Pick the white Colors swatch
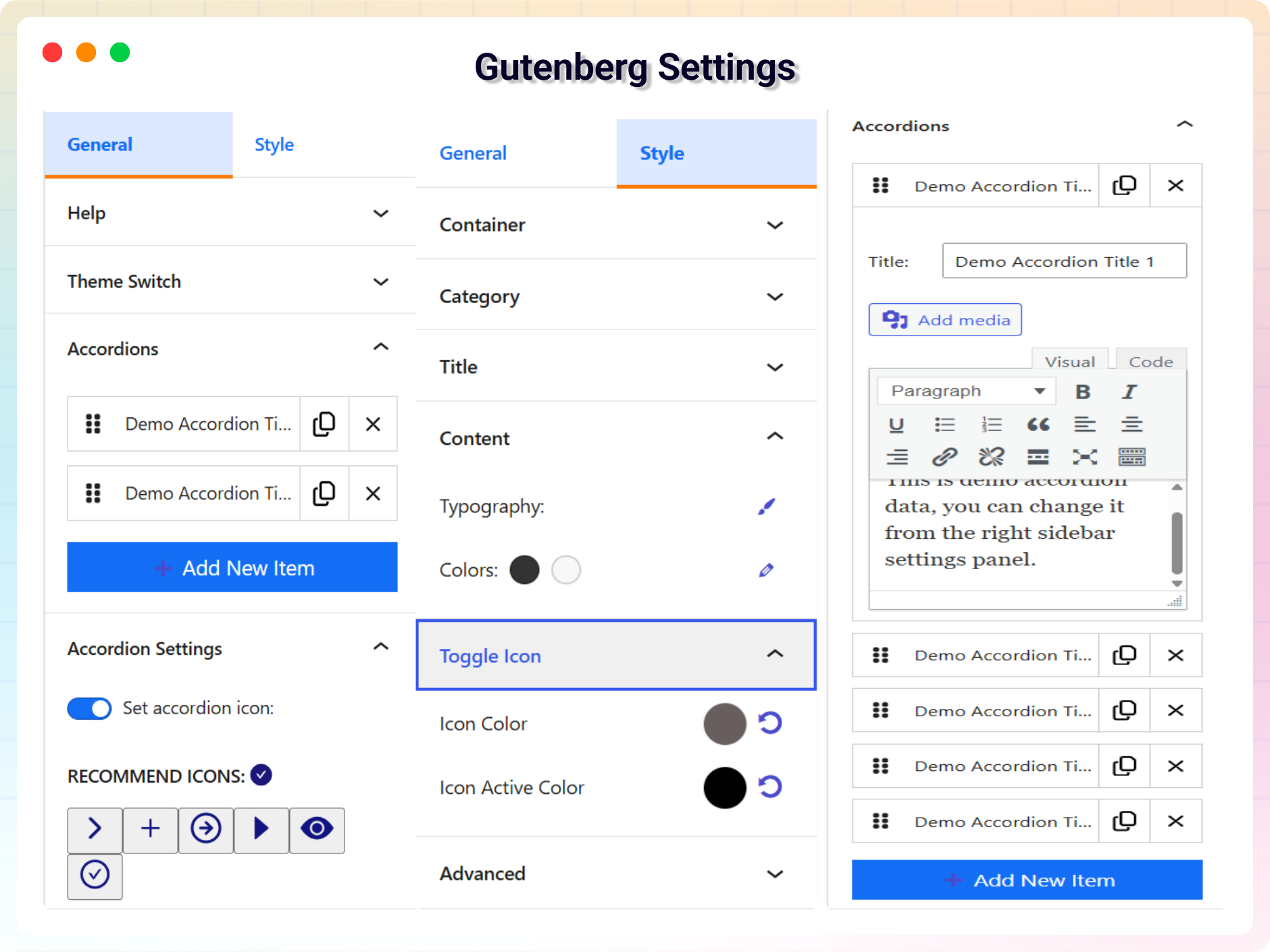1270x952 pixels. point(566,570)
